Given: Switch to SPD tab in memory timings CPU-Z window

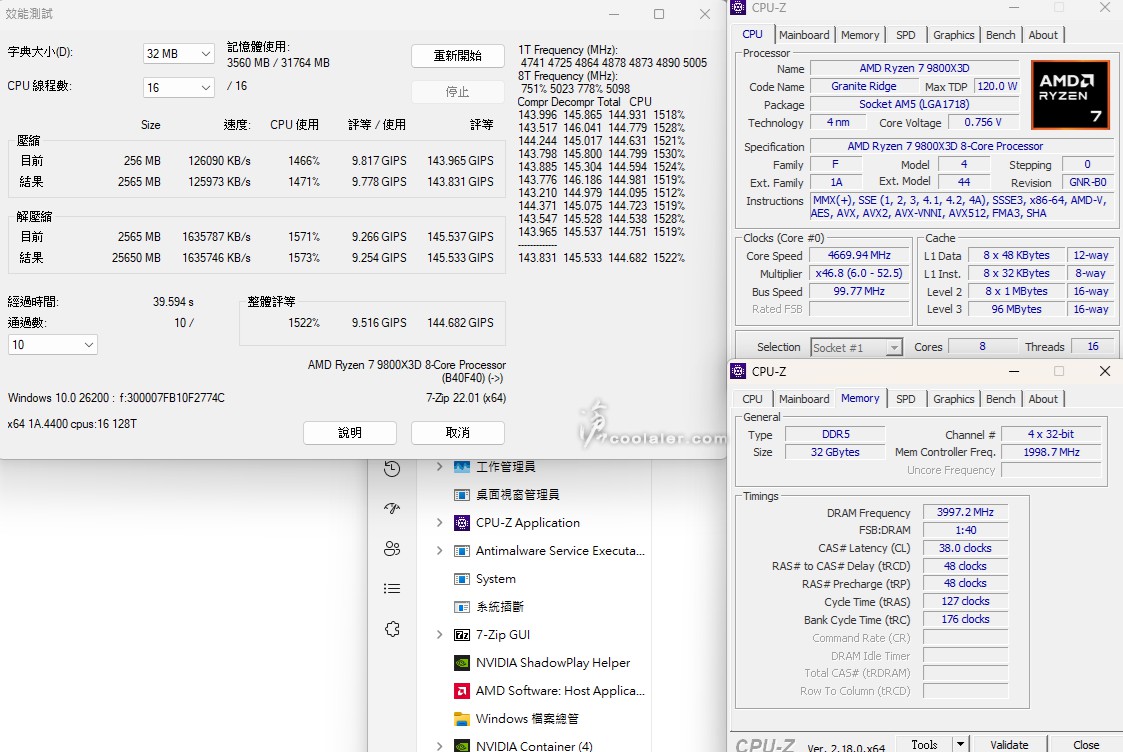Looking at the screenshot, I should click(x=905, y=399).
